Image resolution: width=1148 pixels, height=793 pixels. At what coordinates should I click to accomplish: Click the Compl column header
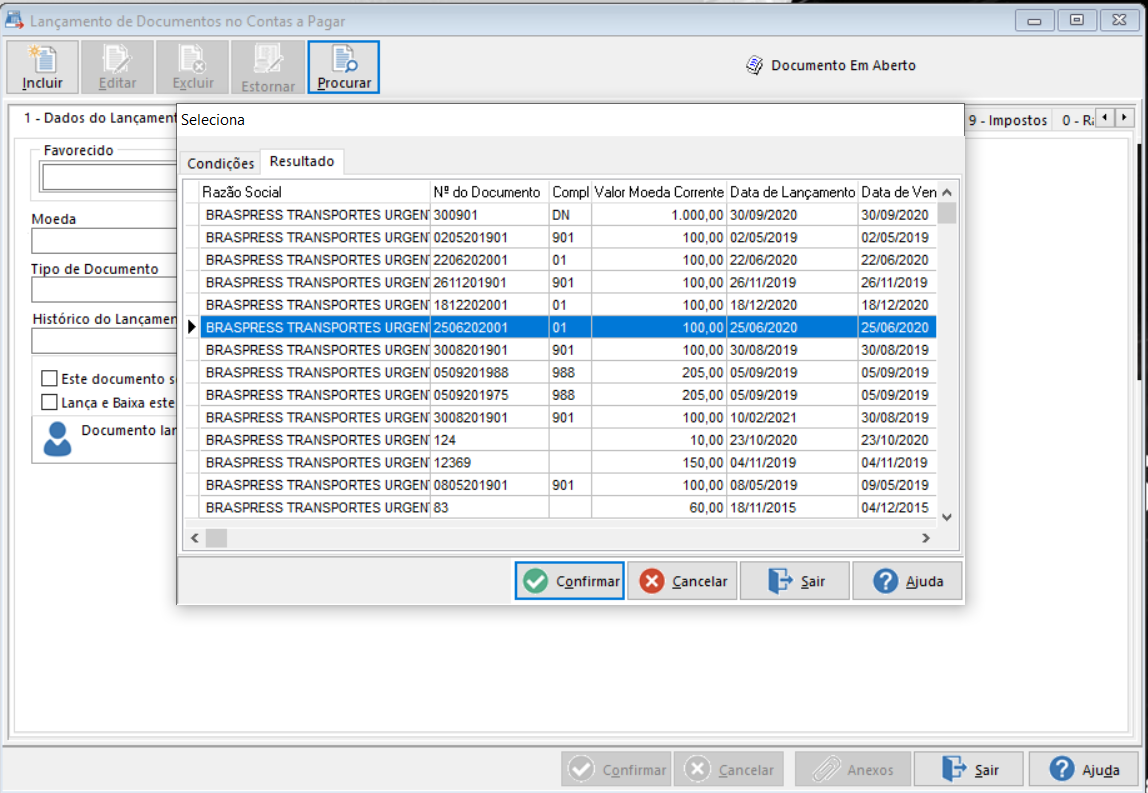coord(570,192)
